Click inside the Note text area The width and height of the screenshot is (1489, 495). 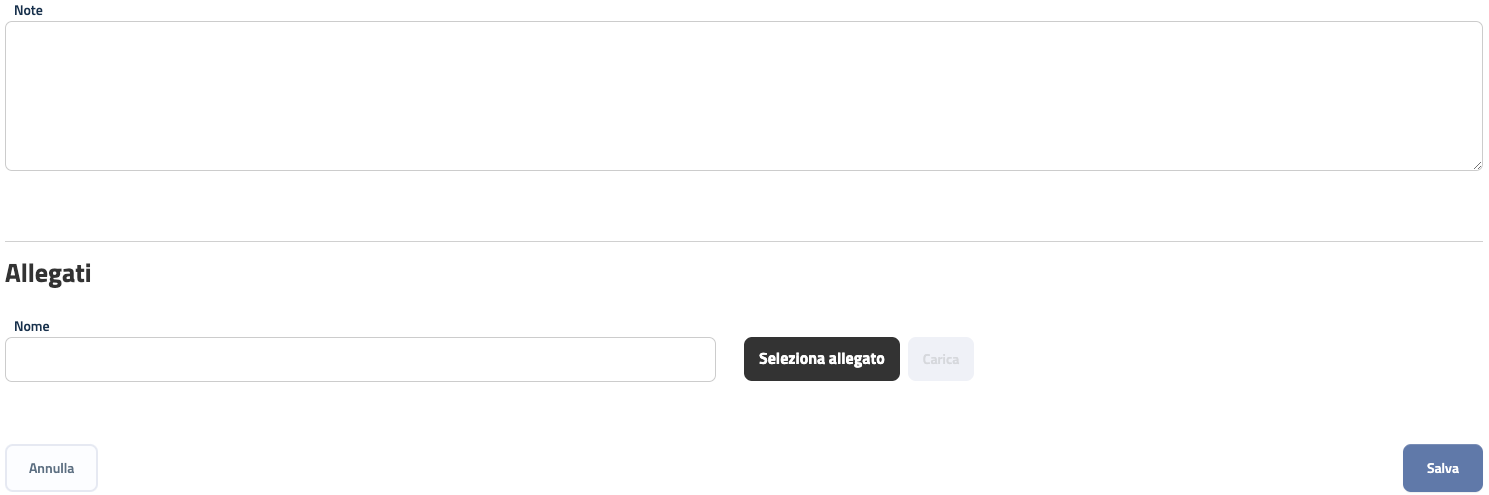(743, 96)
